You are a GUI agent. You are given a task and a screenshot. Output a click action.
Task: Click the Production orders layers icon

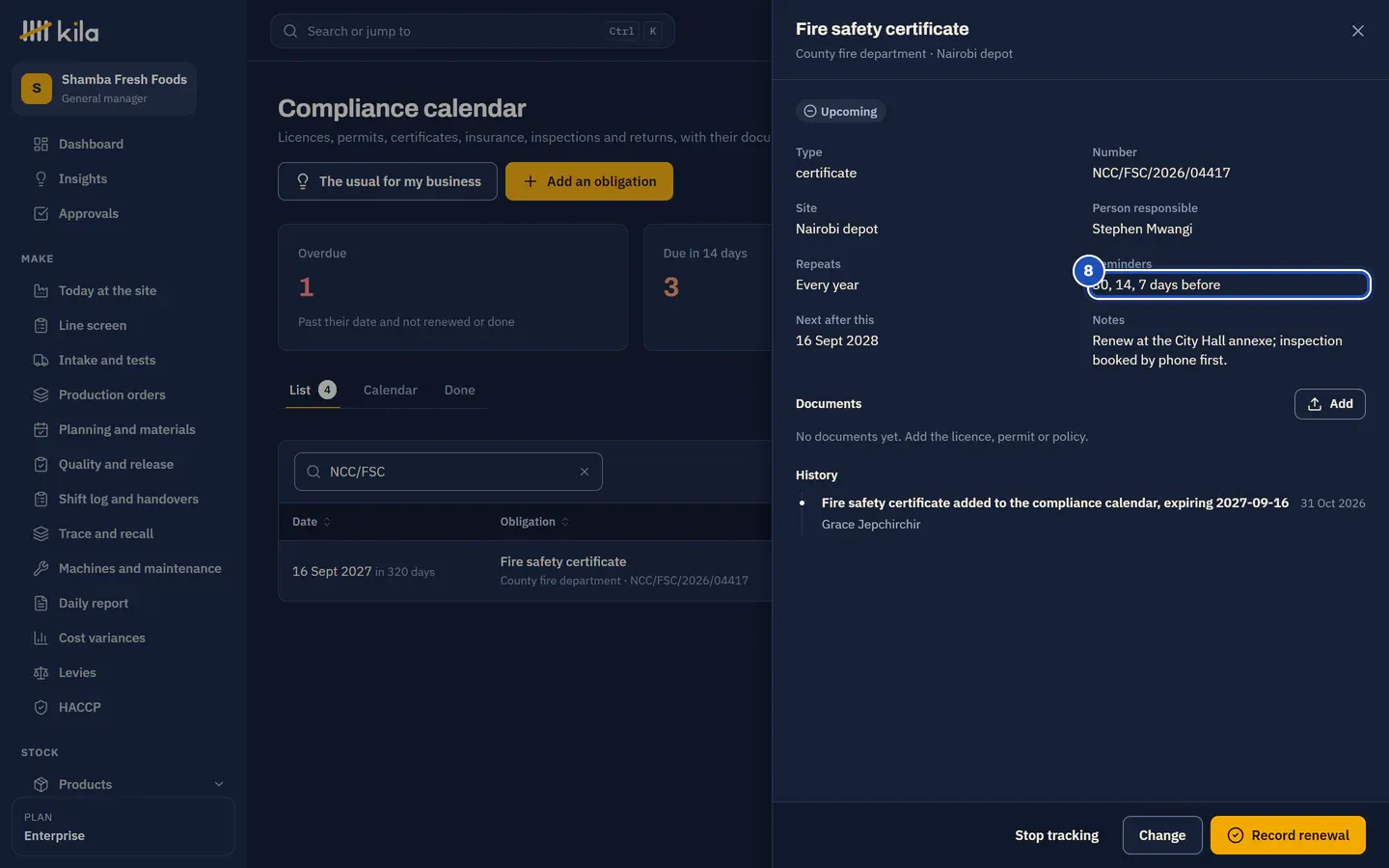pyautogui.click(x=41, y=395)
